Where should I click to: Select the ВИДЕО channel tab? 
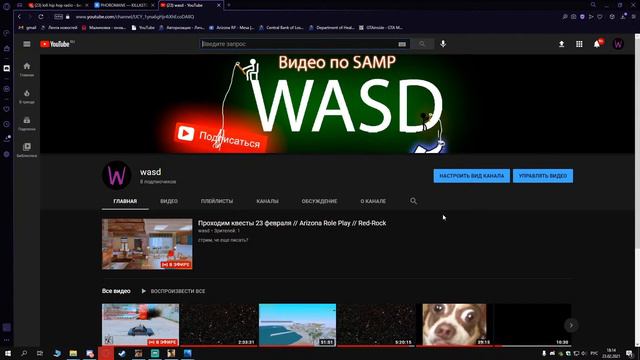[169, 201]
